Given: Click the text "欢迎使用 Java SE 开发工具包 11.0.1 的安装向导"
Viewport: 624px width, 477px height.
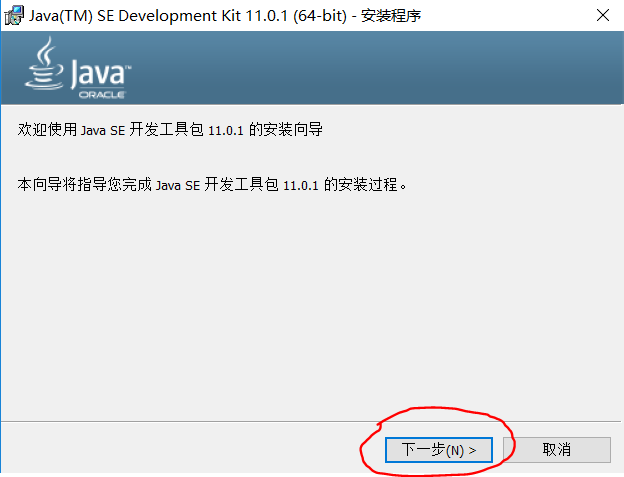Looking at the screenshot, I should pyautogui.click(x=170, y=130).
